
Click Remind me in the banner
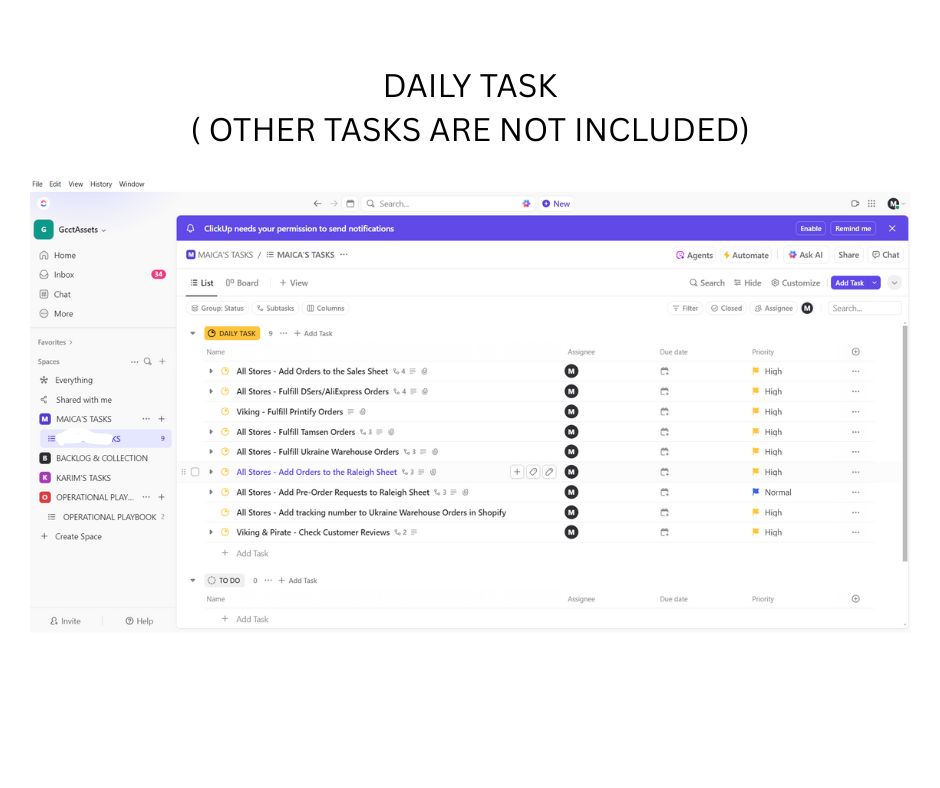(x=853, y=228)
